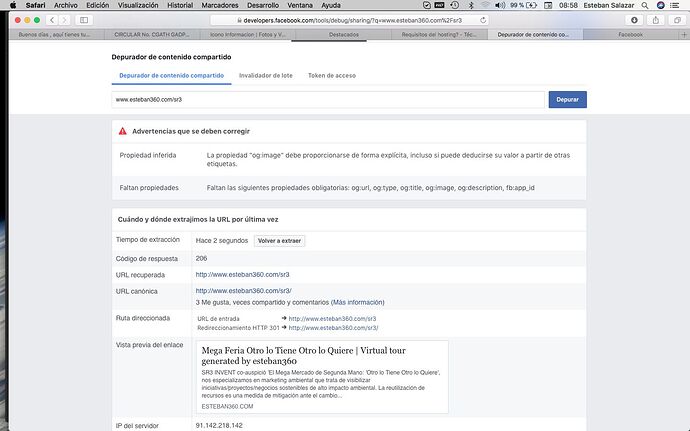The image size is (690, 431).
Task: Go back with Safari's back arrow
Action: pyautogui.click(x=52, y=20)
